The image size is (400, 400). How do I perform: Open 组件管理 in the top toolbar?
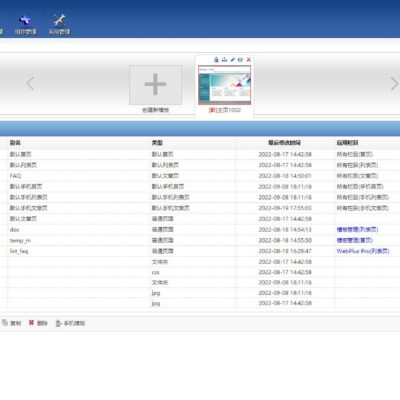click(x=25, y=25)
